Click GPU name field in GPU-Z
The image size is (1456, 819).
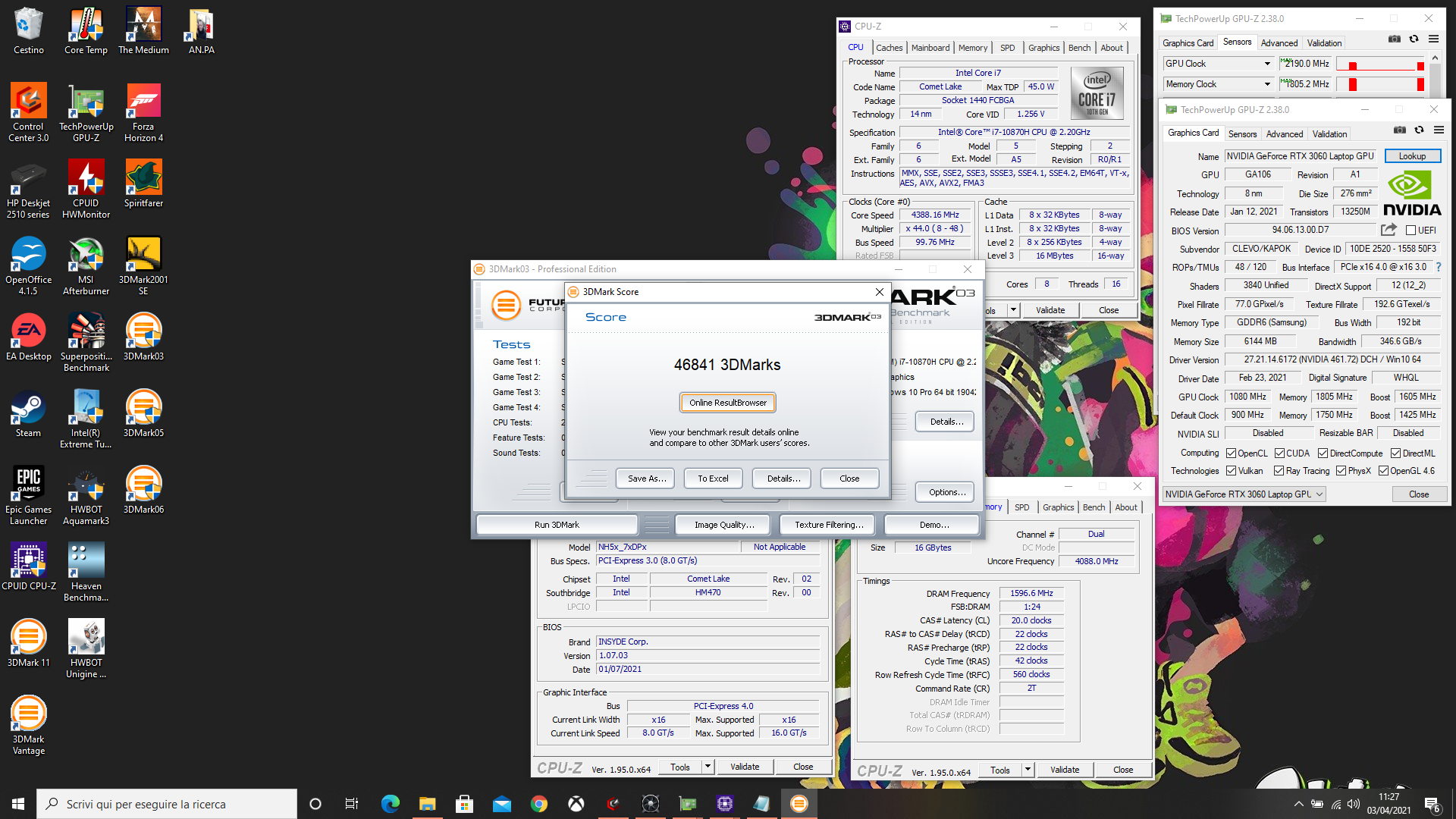coord(1300,156)
